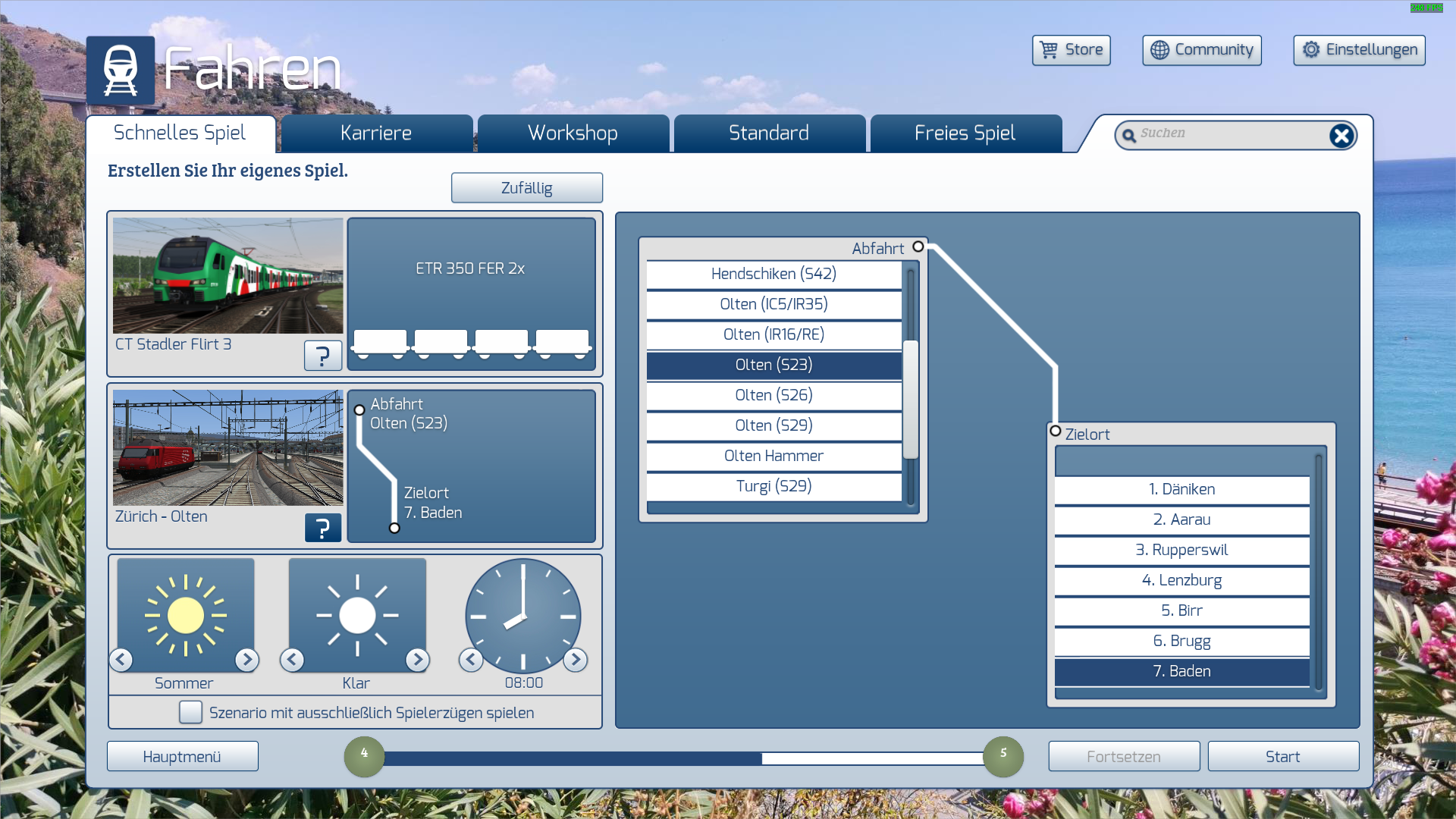Click the Abfahrt list scrollbar
The image size is (1456, 819).
[x=911, y=399]
